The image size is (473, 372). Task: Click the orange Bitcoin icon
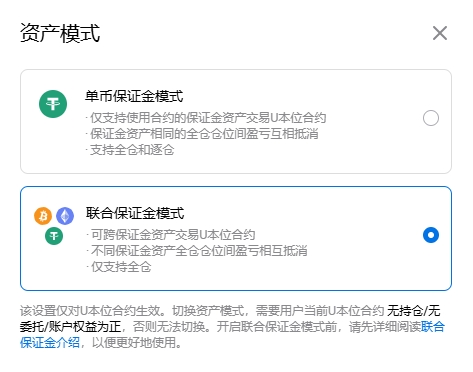(43, 216)
